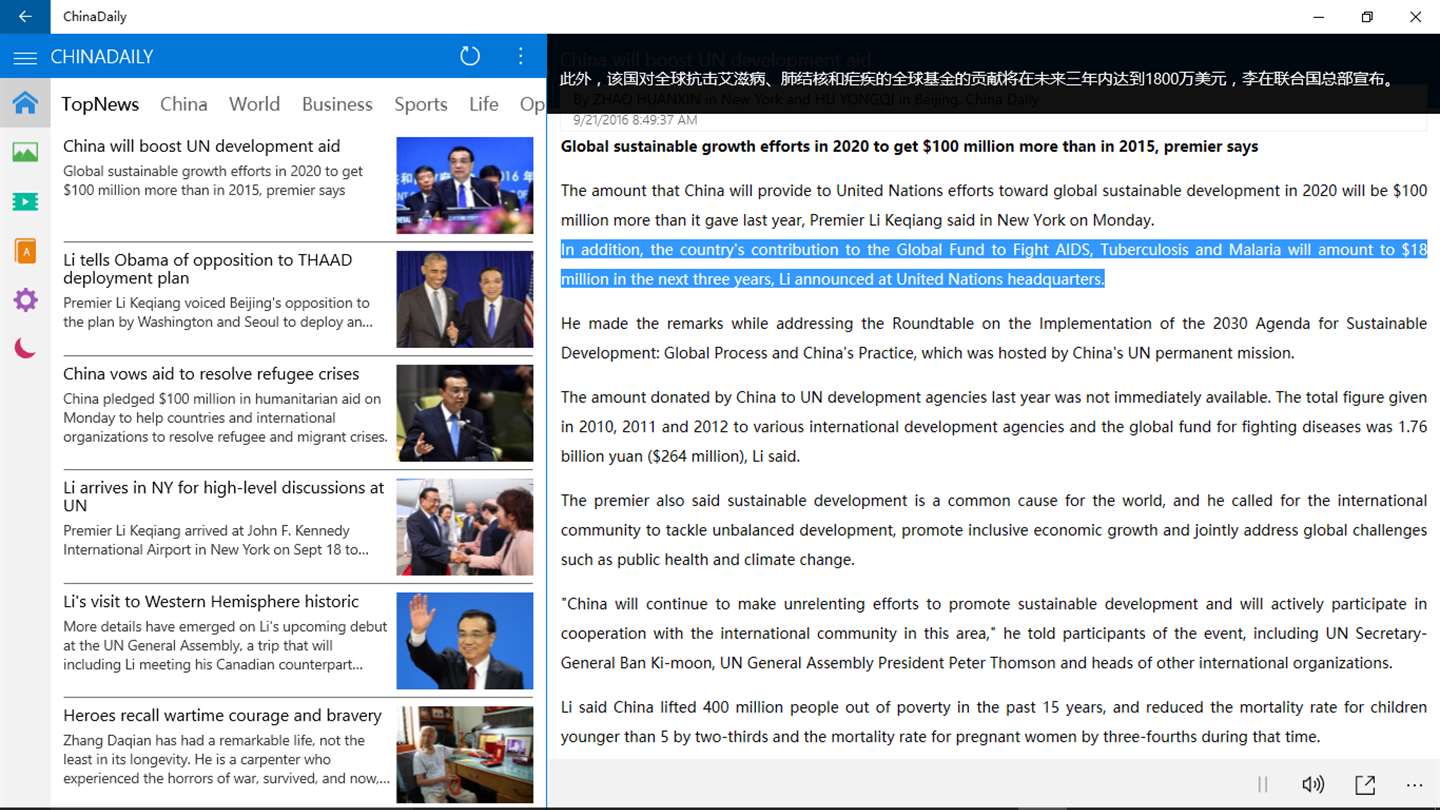Click the paragraph about lifting 400 million from poverty
1440x810 pixels.
point(994,722)
